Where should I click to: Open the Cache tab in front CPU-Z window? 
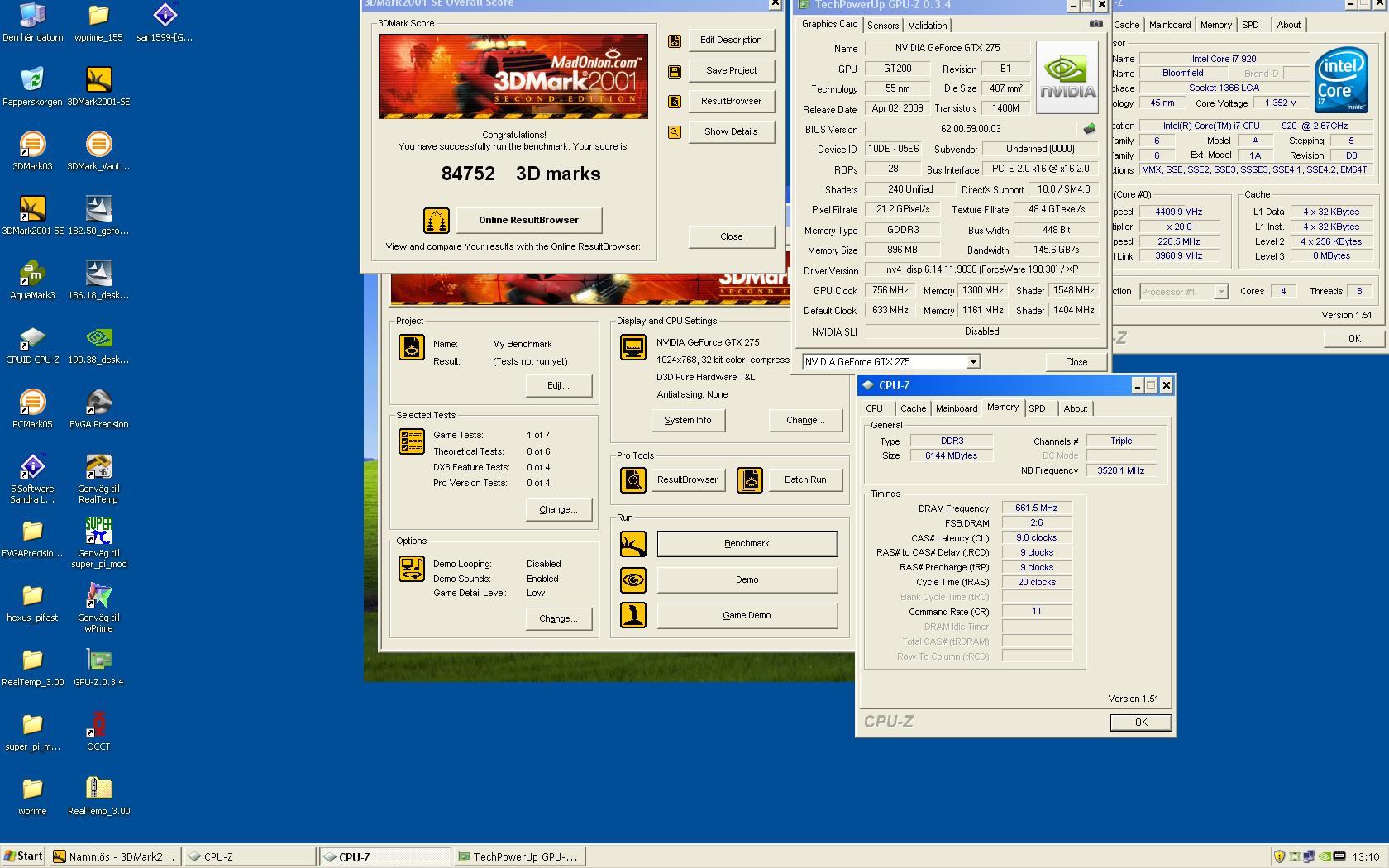tap(913, 408)
